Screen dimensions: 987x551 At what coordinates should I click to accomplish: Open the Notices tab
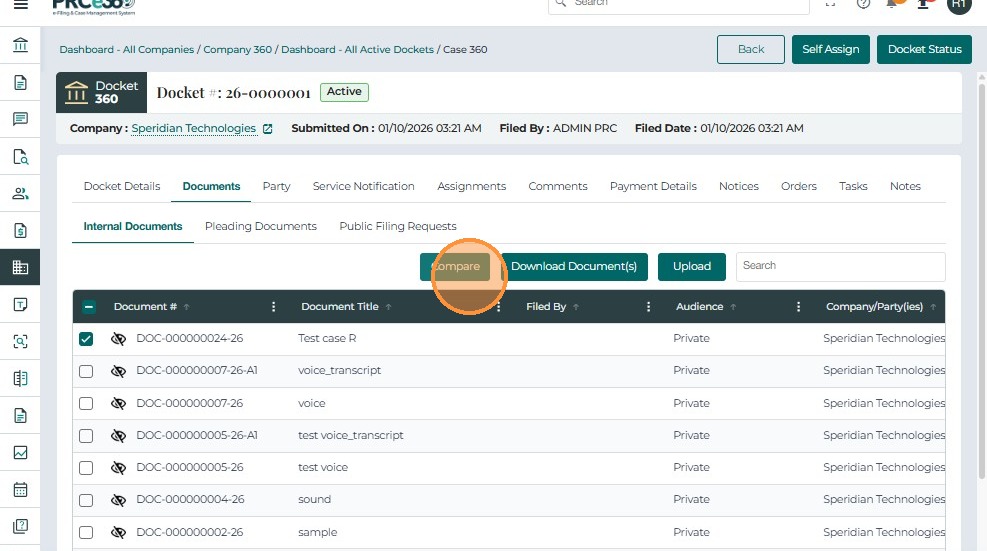pyautogui.click(x=739, y=186)
